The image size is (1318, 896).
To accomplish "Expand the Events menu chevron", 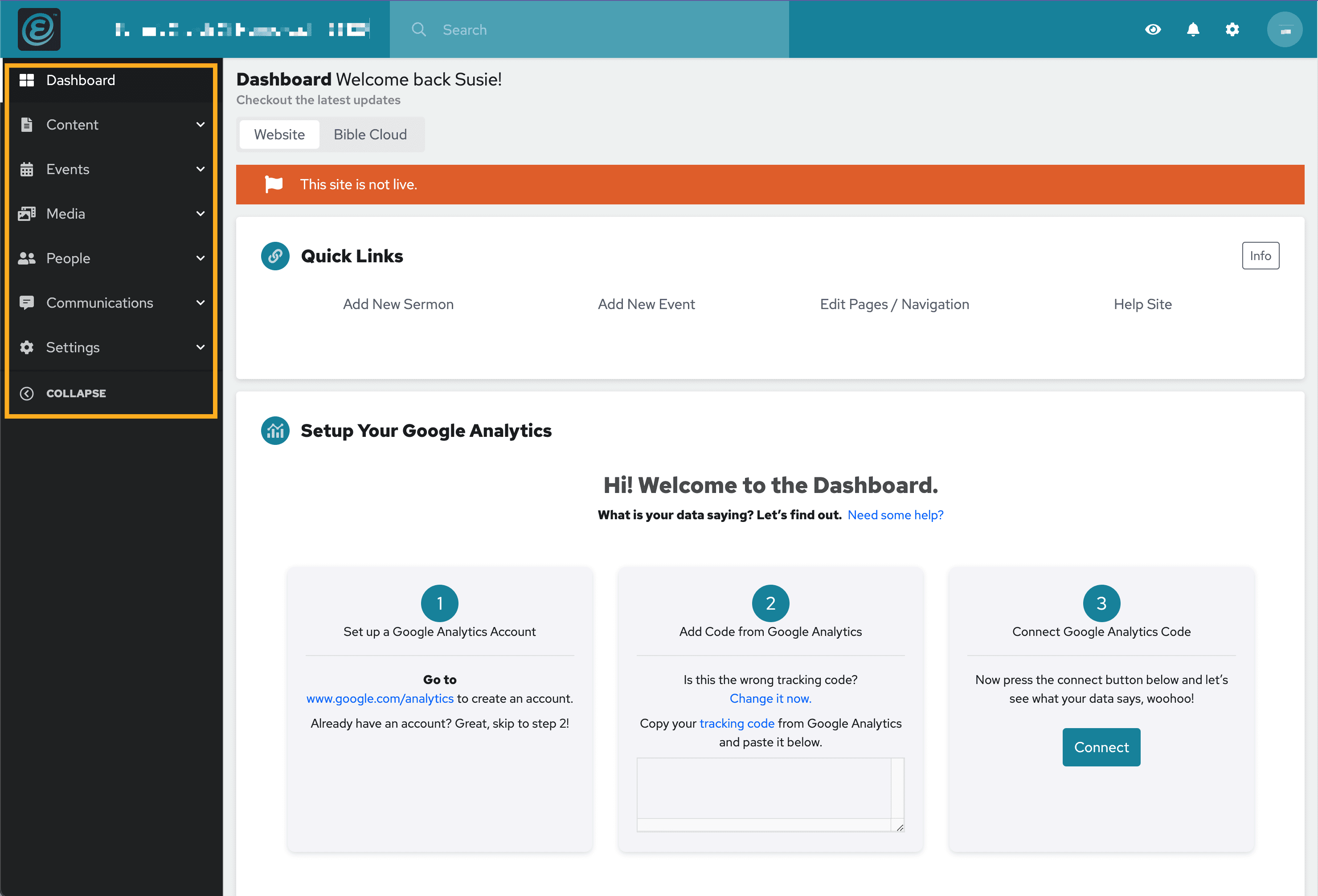I will click(x=200, y=169).
